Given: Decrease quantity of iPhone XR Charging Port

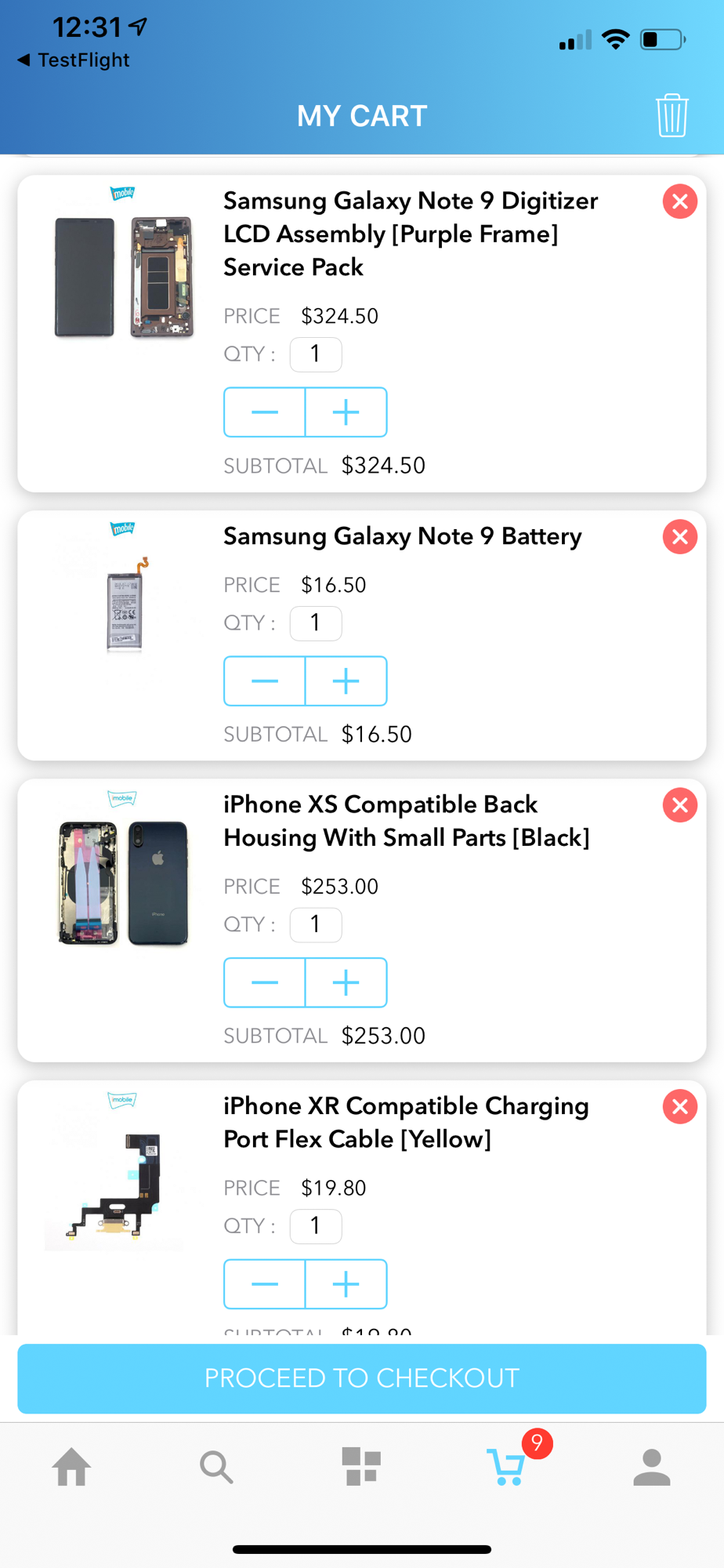Looking at the screenshot, I should 265,1284.
